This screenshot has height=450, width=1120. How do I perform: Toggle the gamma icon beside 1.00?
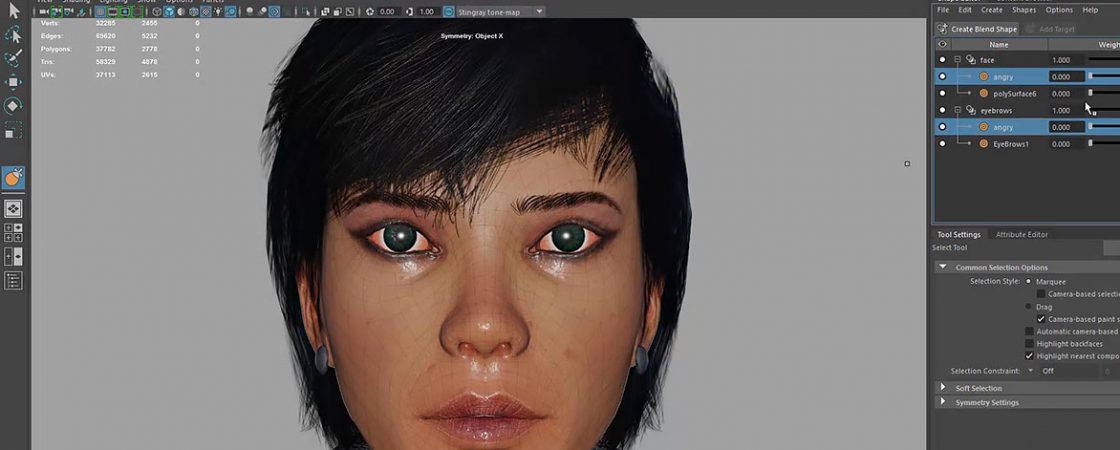tap(409, 12)
